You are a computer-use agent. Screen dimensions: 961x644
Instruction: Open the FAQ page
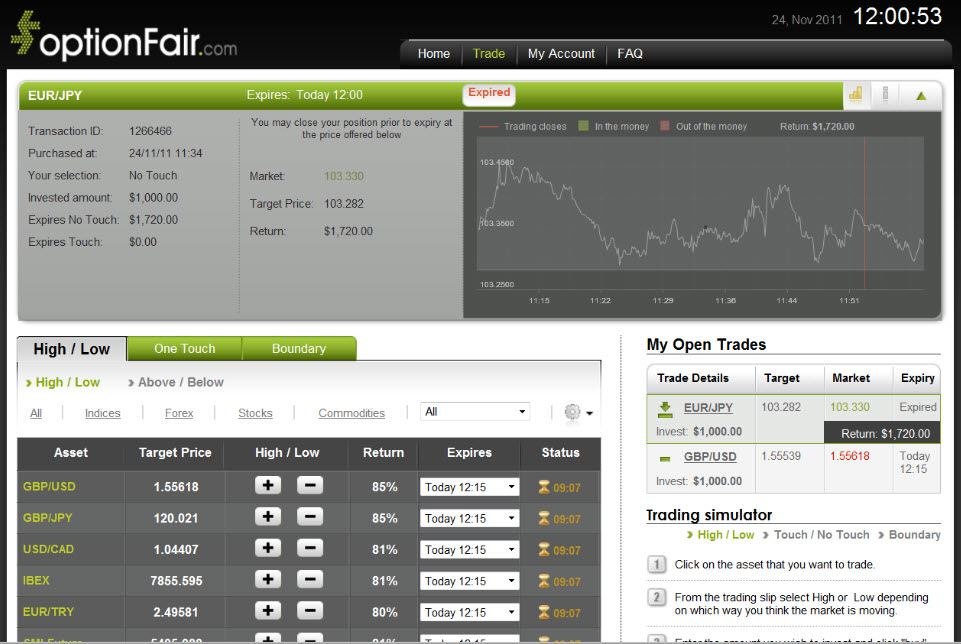click(x=629, y=53)
